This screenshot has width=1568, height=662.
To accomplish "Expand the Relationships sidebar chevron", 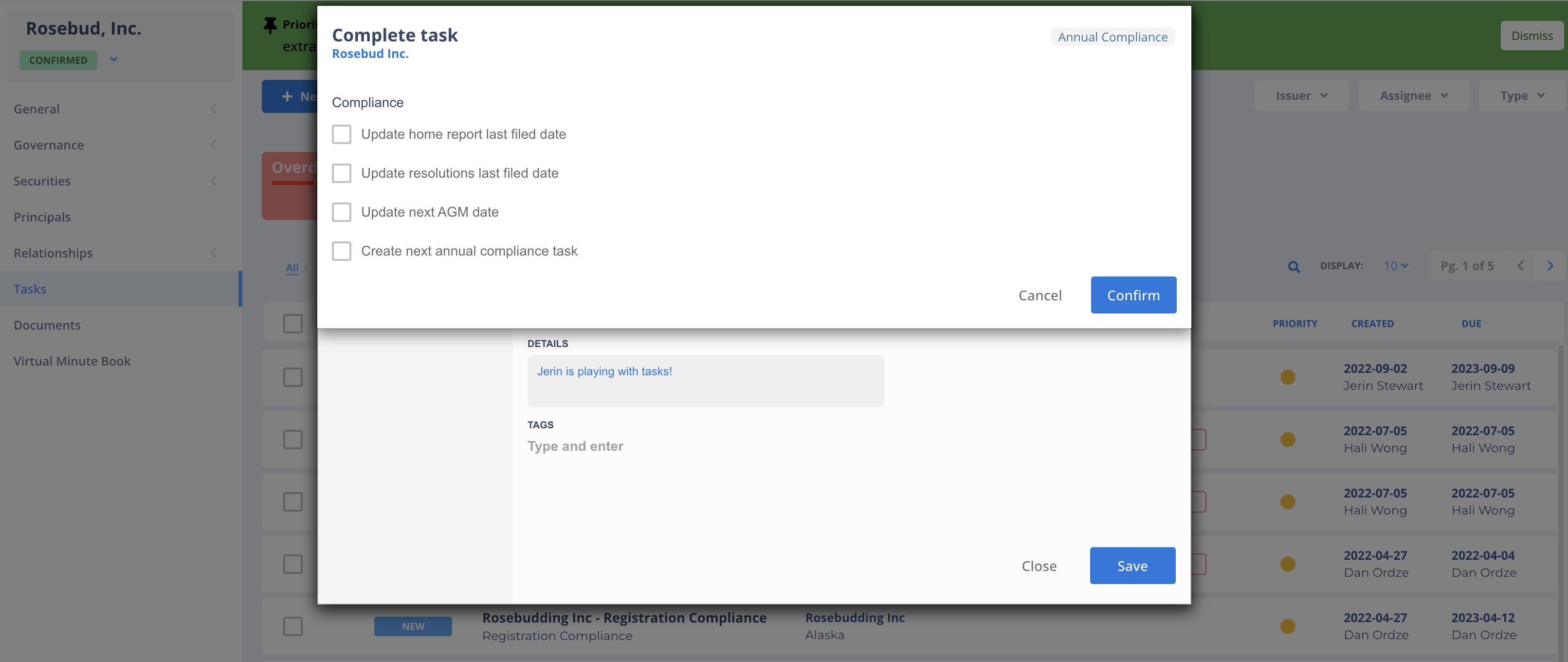I will (x=213, y=253).
